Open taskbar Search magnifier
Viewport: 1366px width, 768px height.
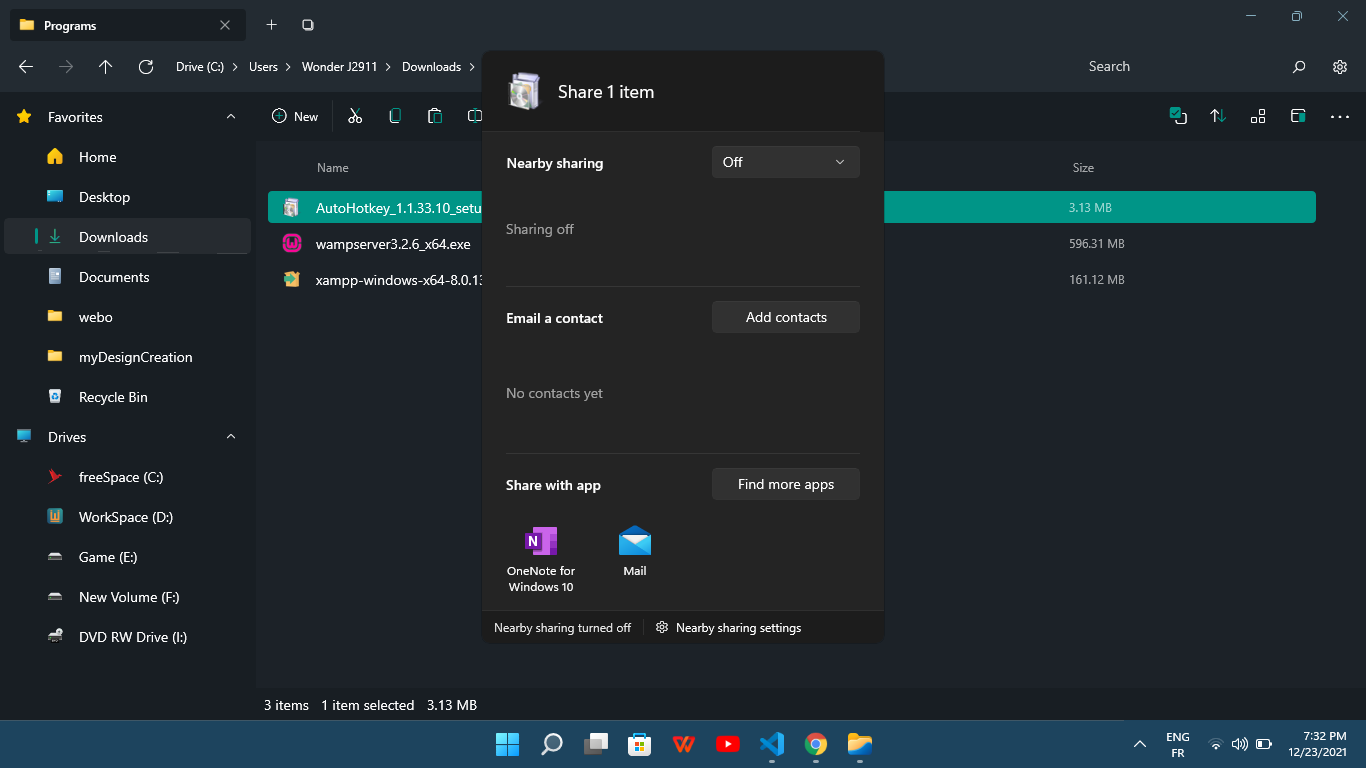552,744
